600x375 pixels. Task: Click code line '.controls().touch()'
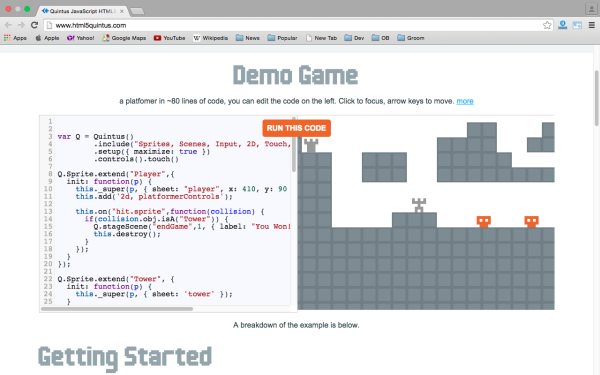[136, 159]
